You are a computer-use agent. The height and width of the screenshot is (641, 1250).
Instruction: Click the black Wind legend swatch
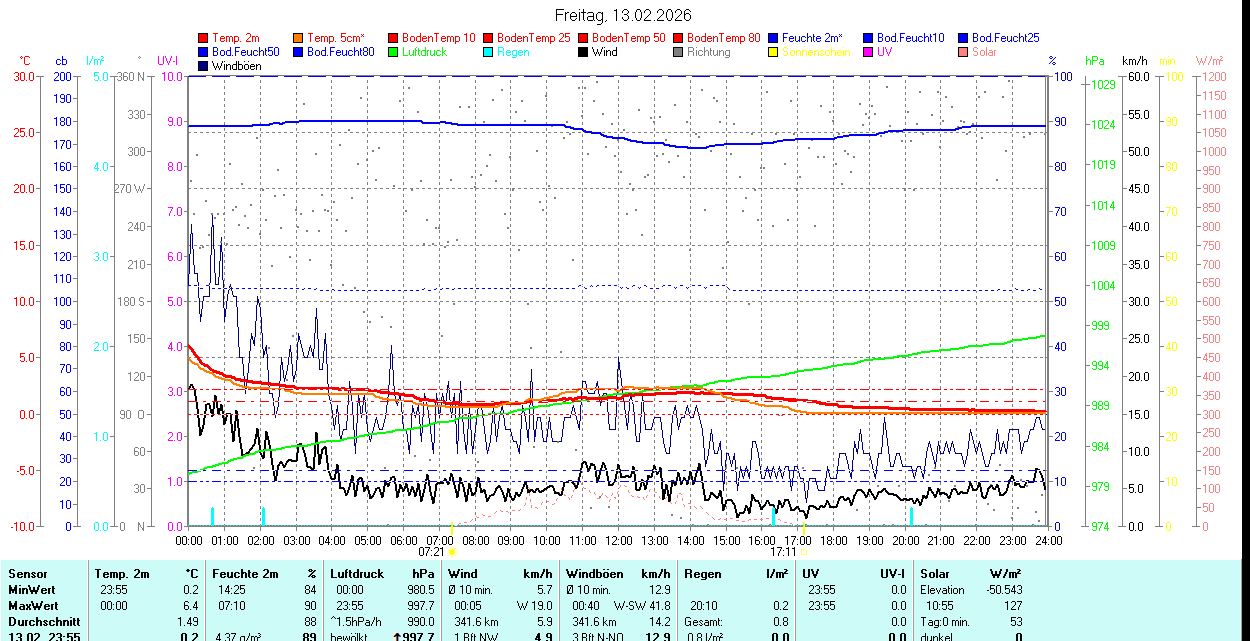[584, 52]
